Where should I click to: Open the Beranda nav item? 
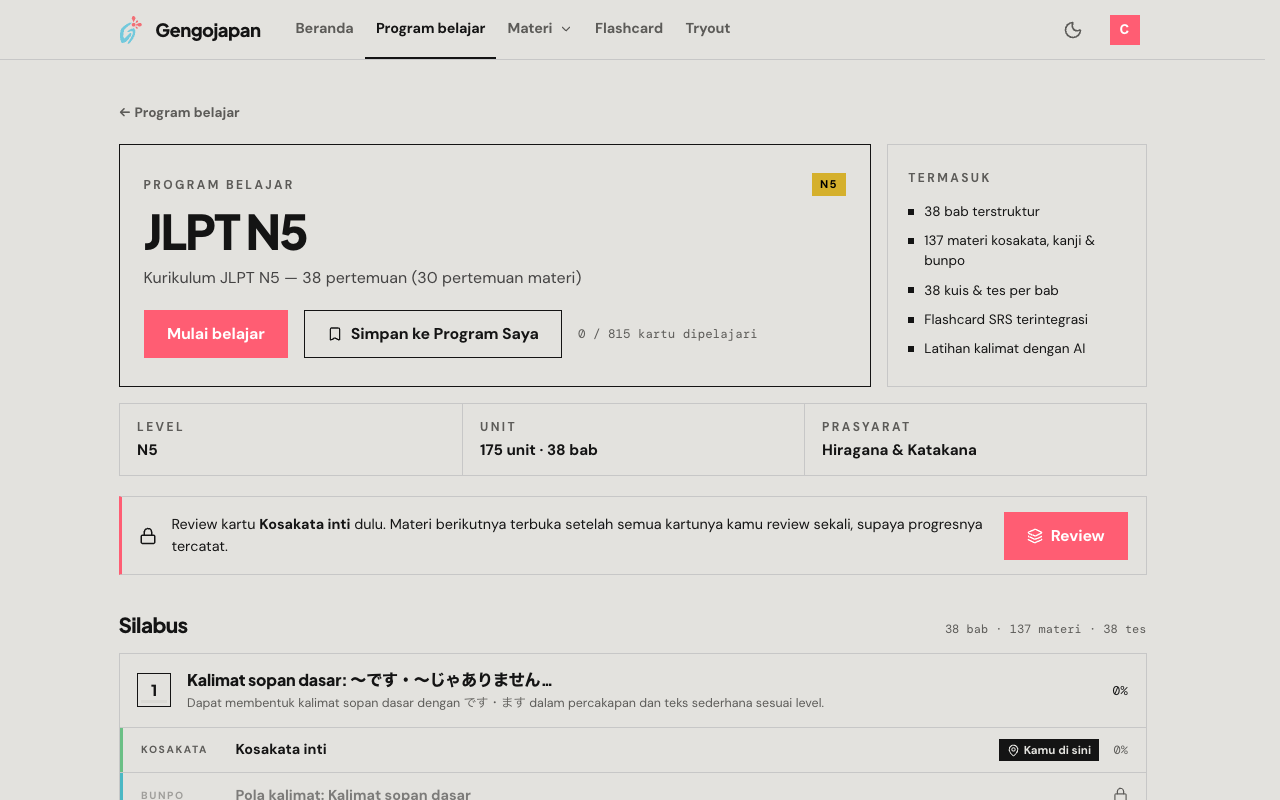pos(324,28)
